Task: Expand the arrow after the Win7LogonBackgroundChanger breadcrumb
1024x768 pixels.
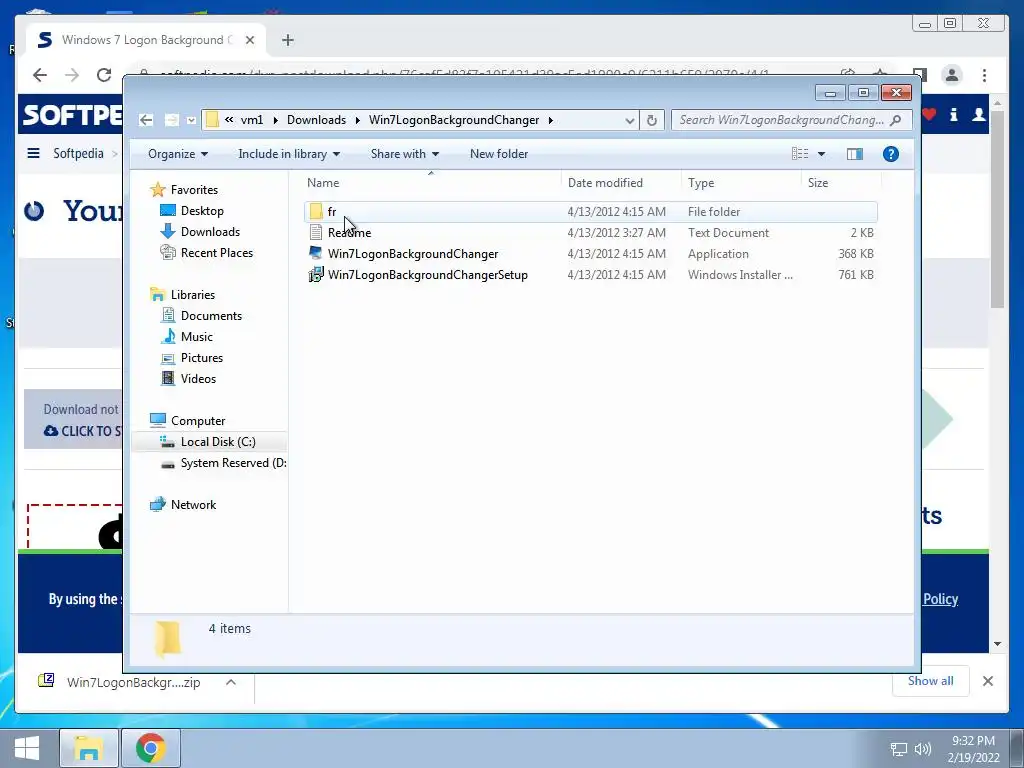Action: click(551, 120)
